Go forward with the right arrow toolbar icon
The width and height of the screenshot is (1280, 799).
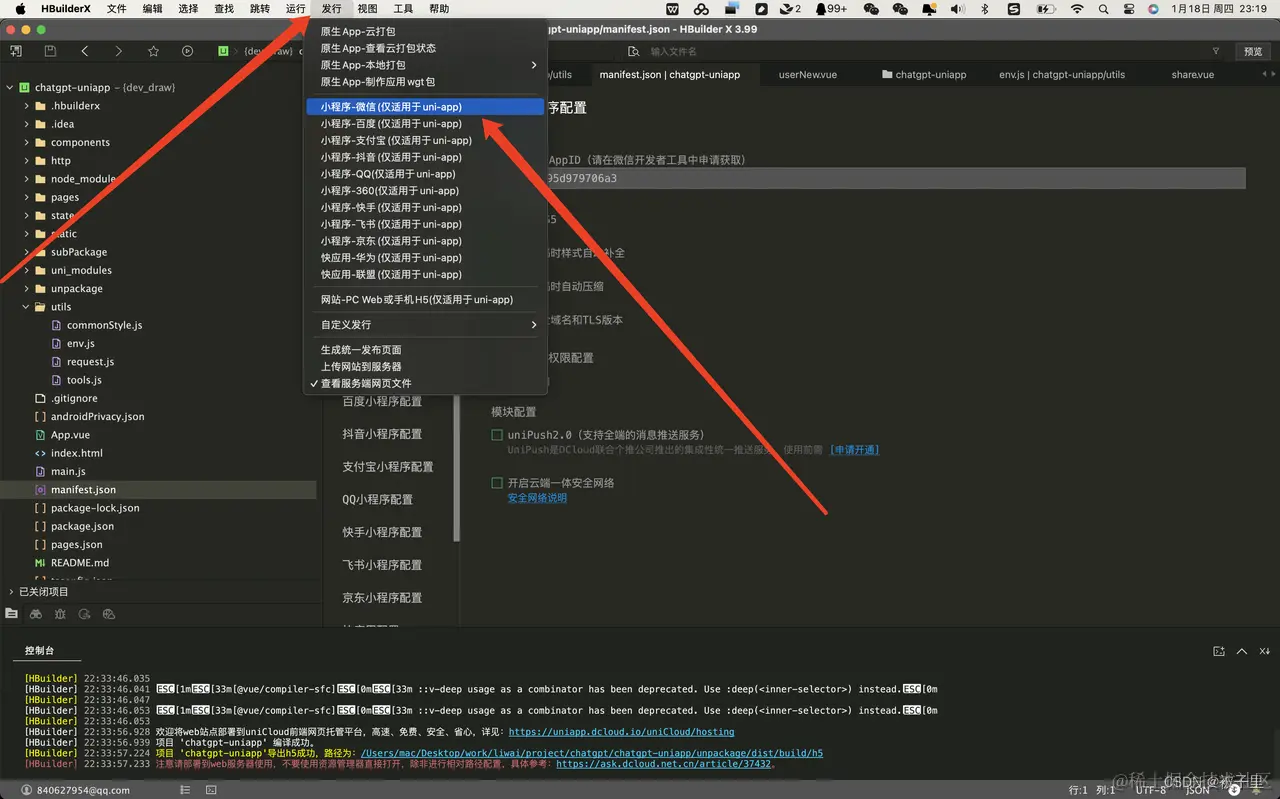119,51
